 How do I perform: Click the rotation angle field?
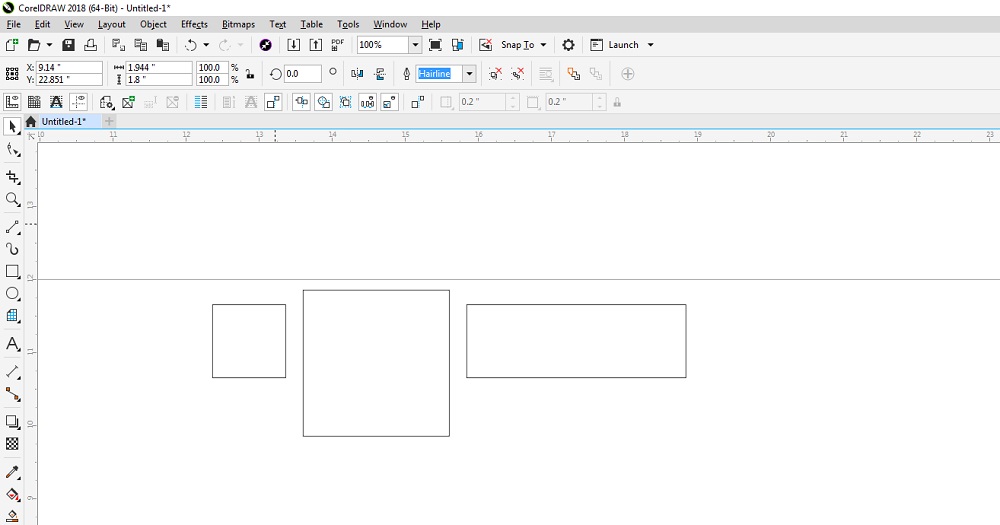coord(302,74)
